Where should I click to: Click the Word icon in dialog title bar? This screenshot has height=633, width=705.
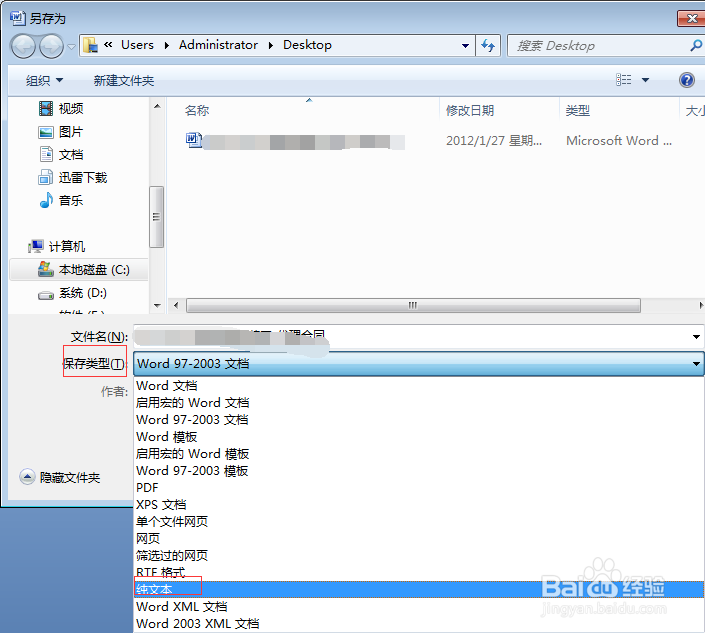pos(18,18)
